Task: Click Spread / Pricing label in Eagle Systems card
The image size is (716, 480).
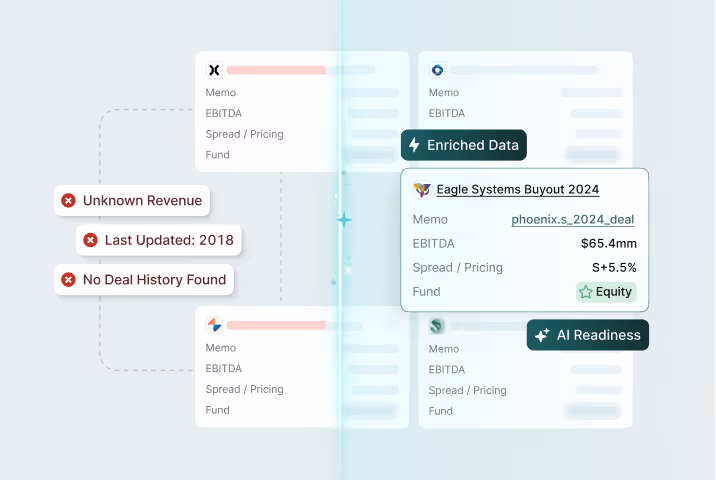Action: pyautogui.click(x=458, y=268)
